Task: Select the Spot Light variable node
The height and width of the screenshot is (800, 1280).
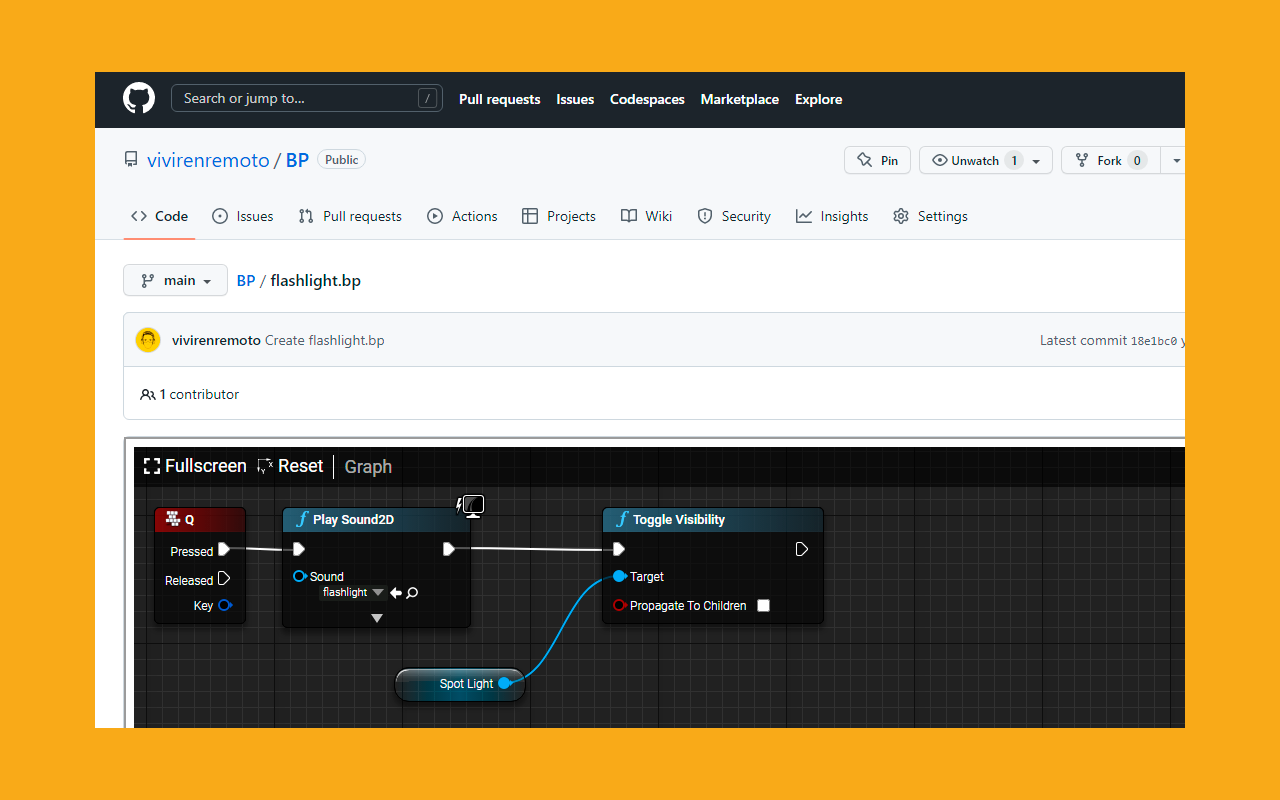Action: (460, 684)
